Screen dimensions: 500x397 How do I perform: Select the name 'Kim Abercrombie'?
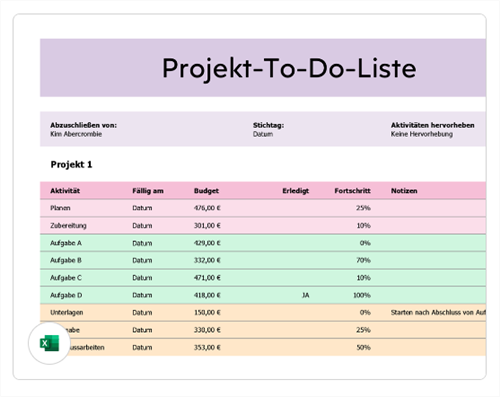point(76,134)
